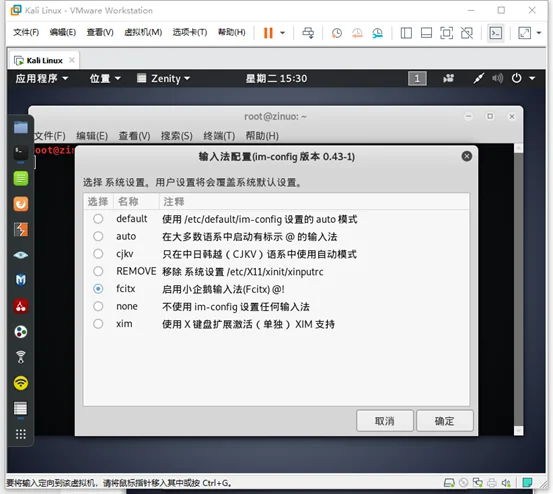Open VMware 编辑(E) menu
Image resolution: width=553 pixels, height=494 pixels.
(62, 32)
